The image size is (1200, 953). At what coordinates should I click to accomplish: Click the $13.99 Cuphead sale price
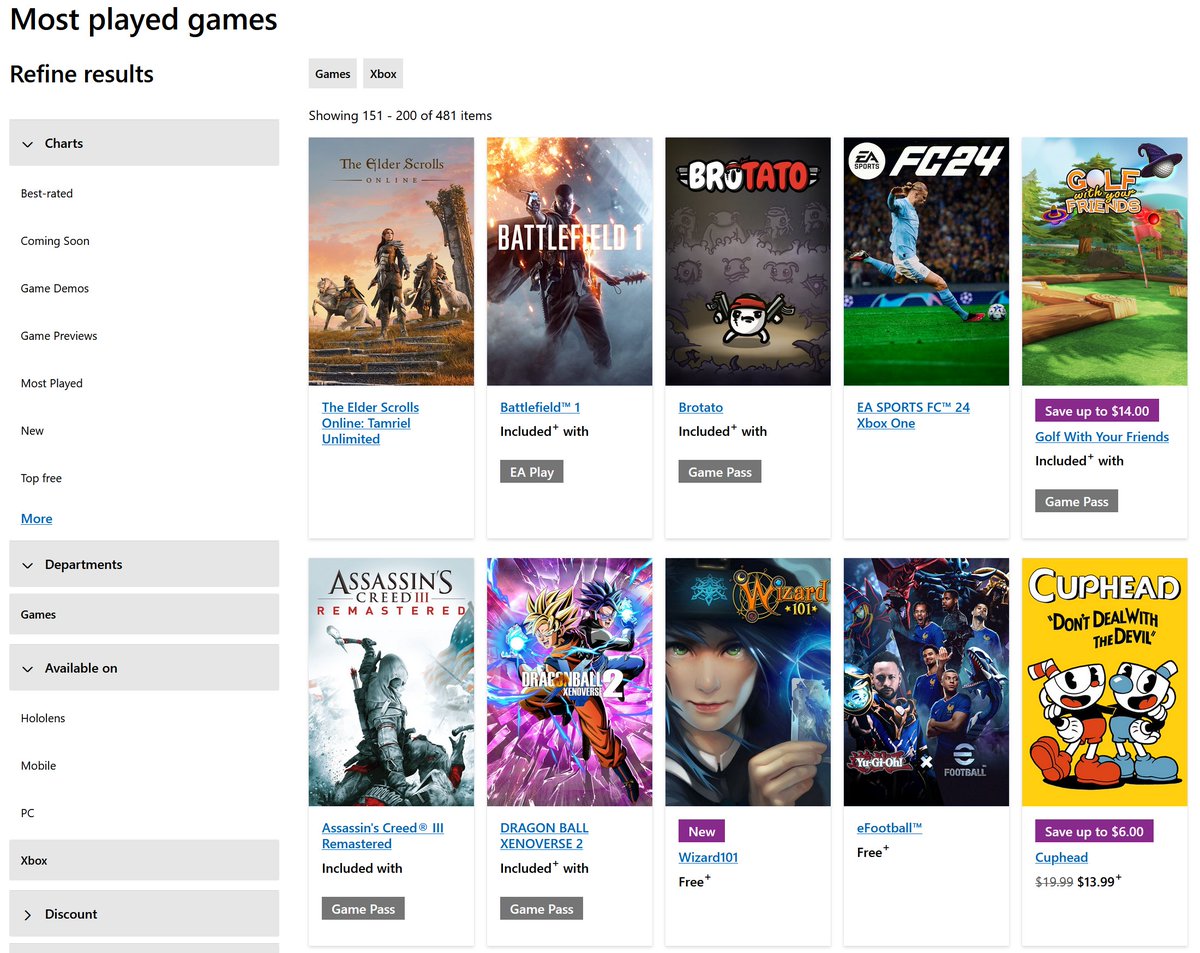1097,883
